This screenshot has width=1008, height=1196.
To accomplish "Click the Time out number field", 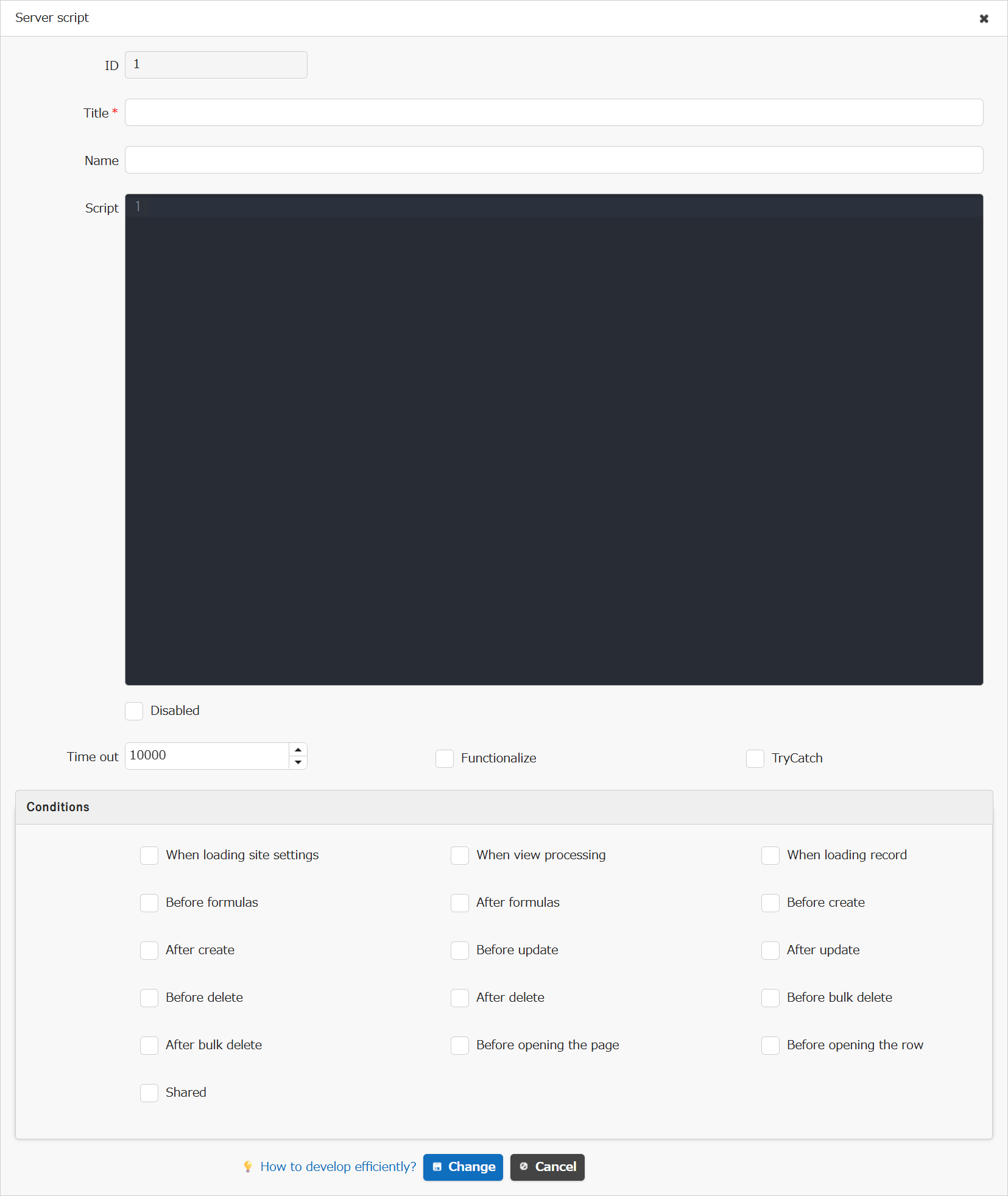I will tap(207, 756).
